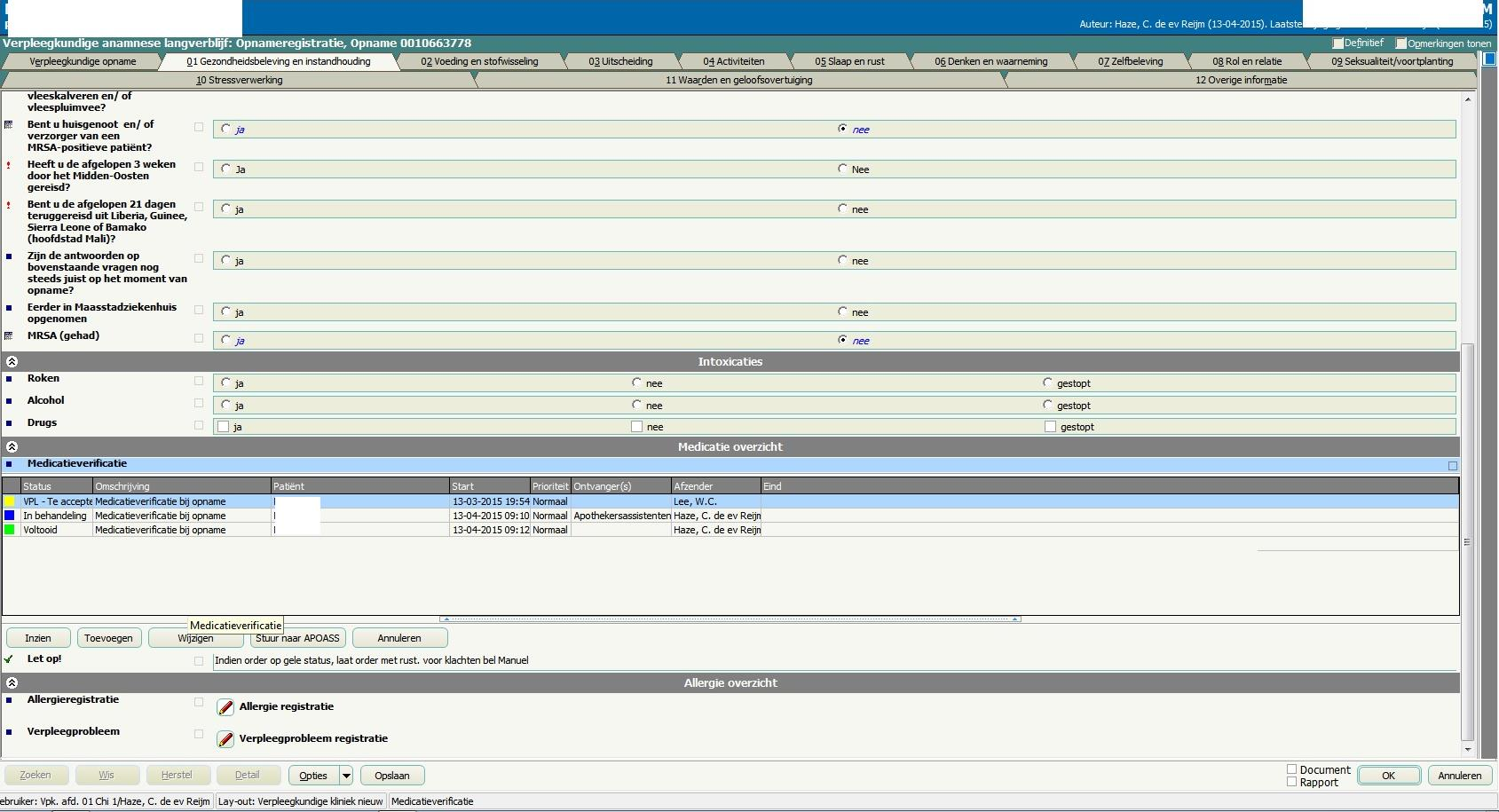The height and width of the screenshot is (812, 1499).
Task: Click the green status icon of Voltooid row
Action: point(10,530)
